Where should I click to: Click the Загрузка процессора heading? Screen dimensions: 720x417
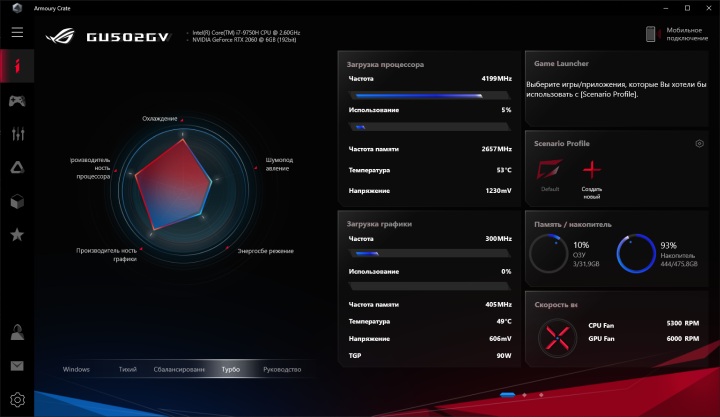coord(385,64)
